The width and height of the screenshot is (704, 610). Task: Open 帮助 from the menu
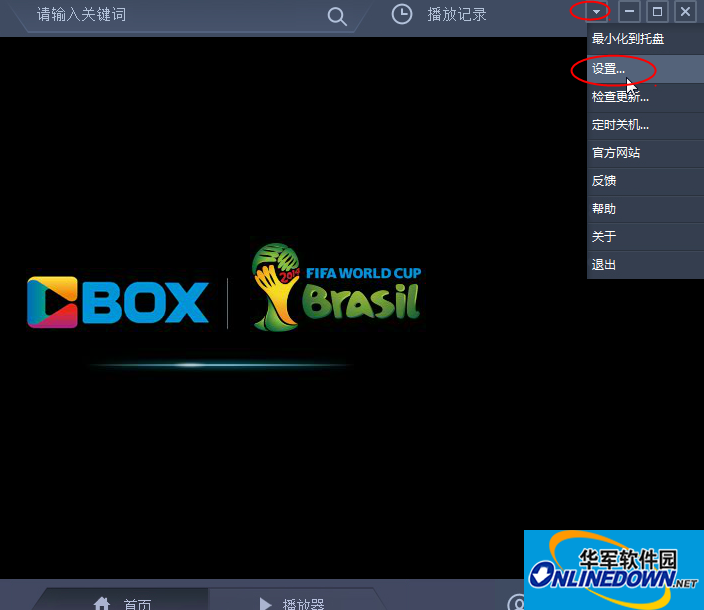pyautogui.click(x=604, y=209)
